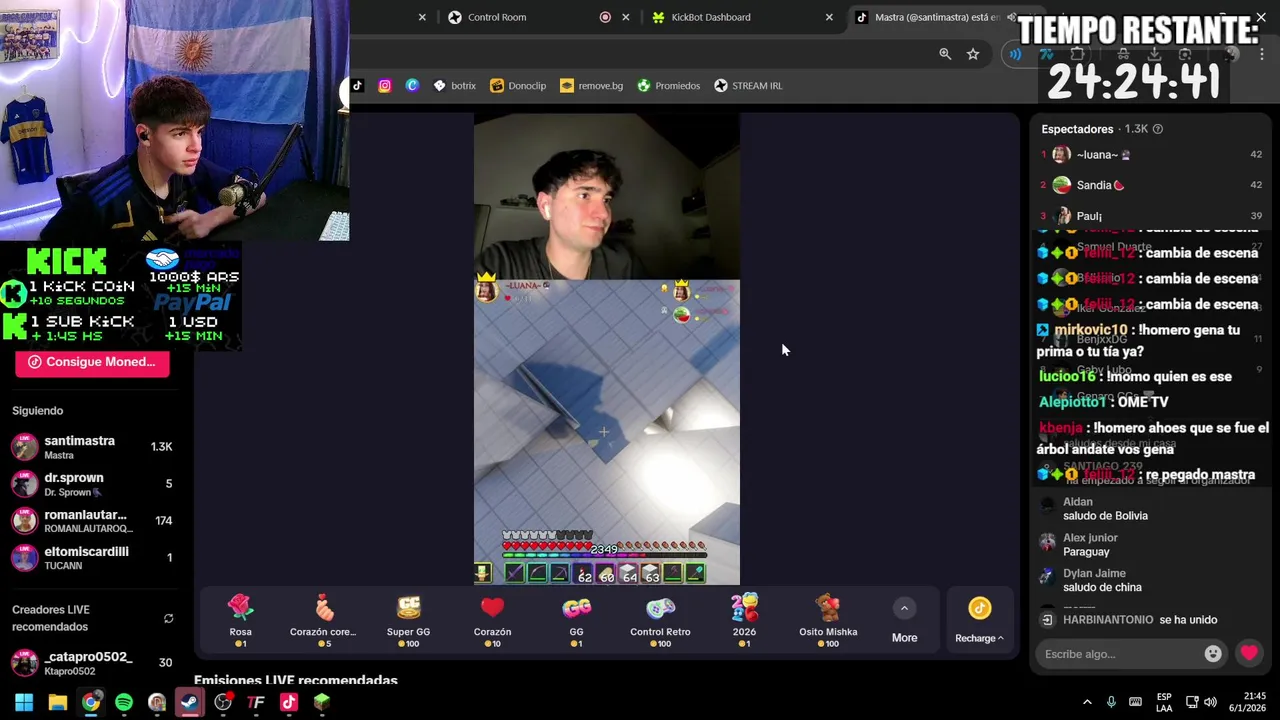Open Windows Start menu
1280x720 pixels.
(24, 702)
